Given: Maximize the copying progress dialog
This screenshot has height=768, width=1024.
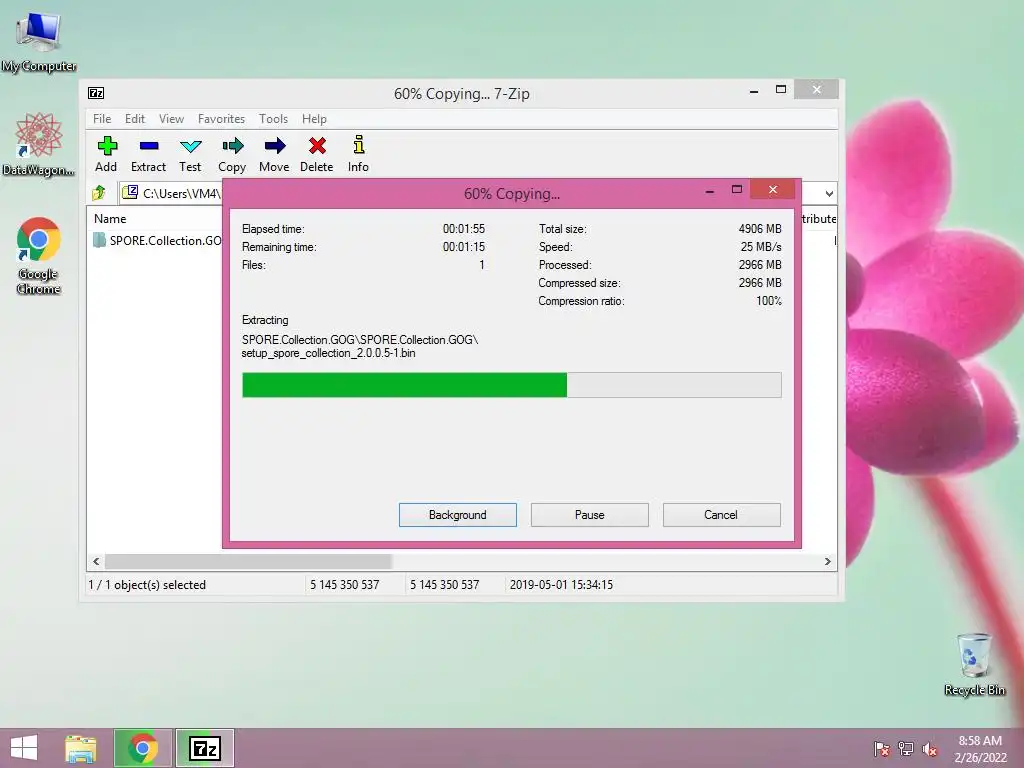Looking at the screenshot, I should pos(737,189).
